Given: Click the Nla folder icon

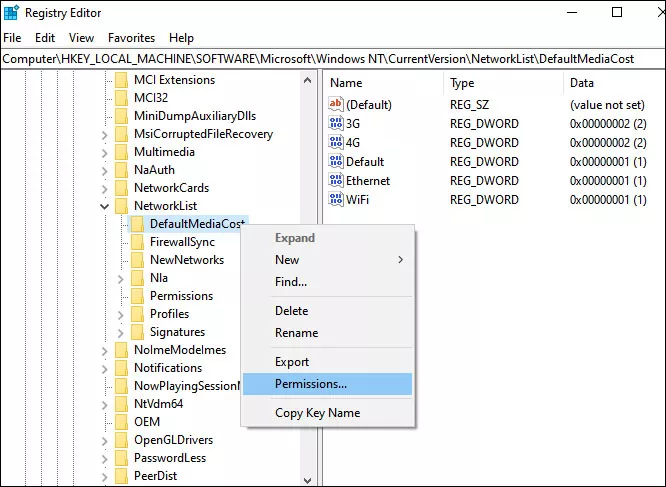Looking at the screenshot, I should tap(138, 278).
